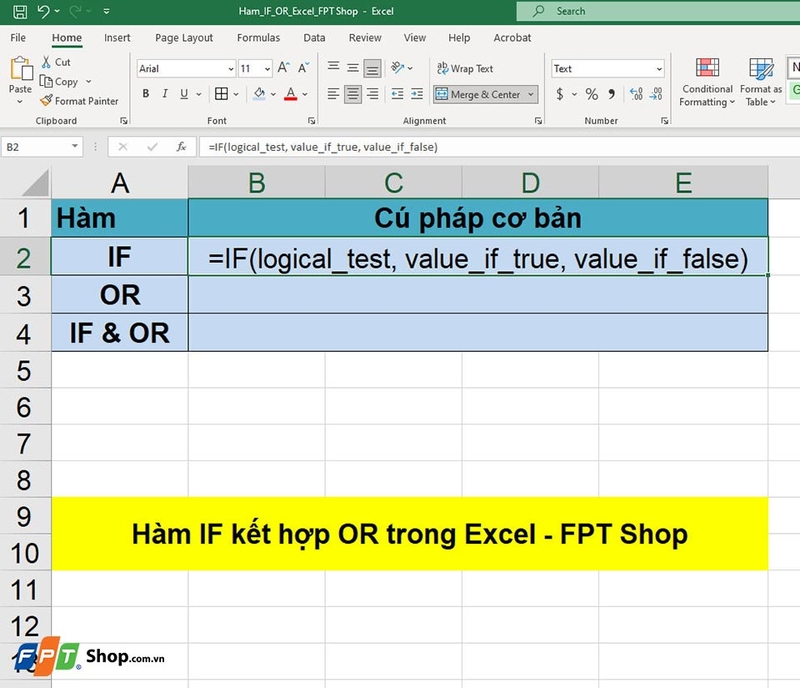This screenshot has height=688, width=800.
Task: Toggle Merge & Center
Action: coord(479,94)
